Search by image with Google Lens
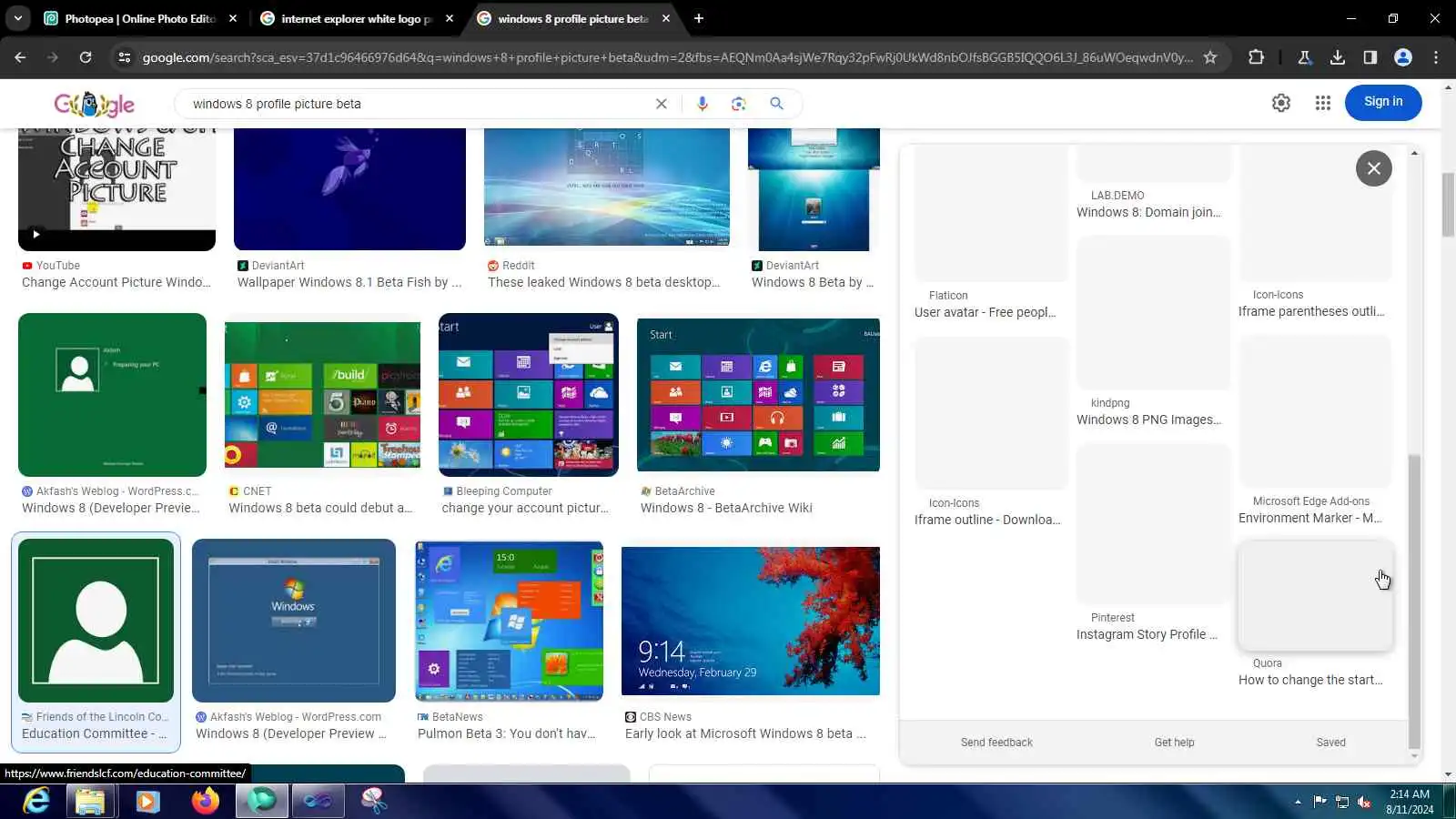The image size is (1456, 819). coord(739,104)
